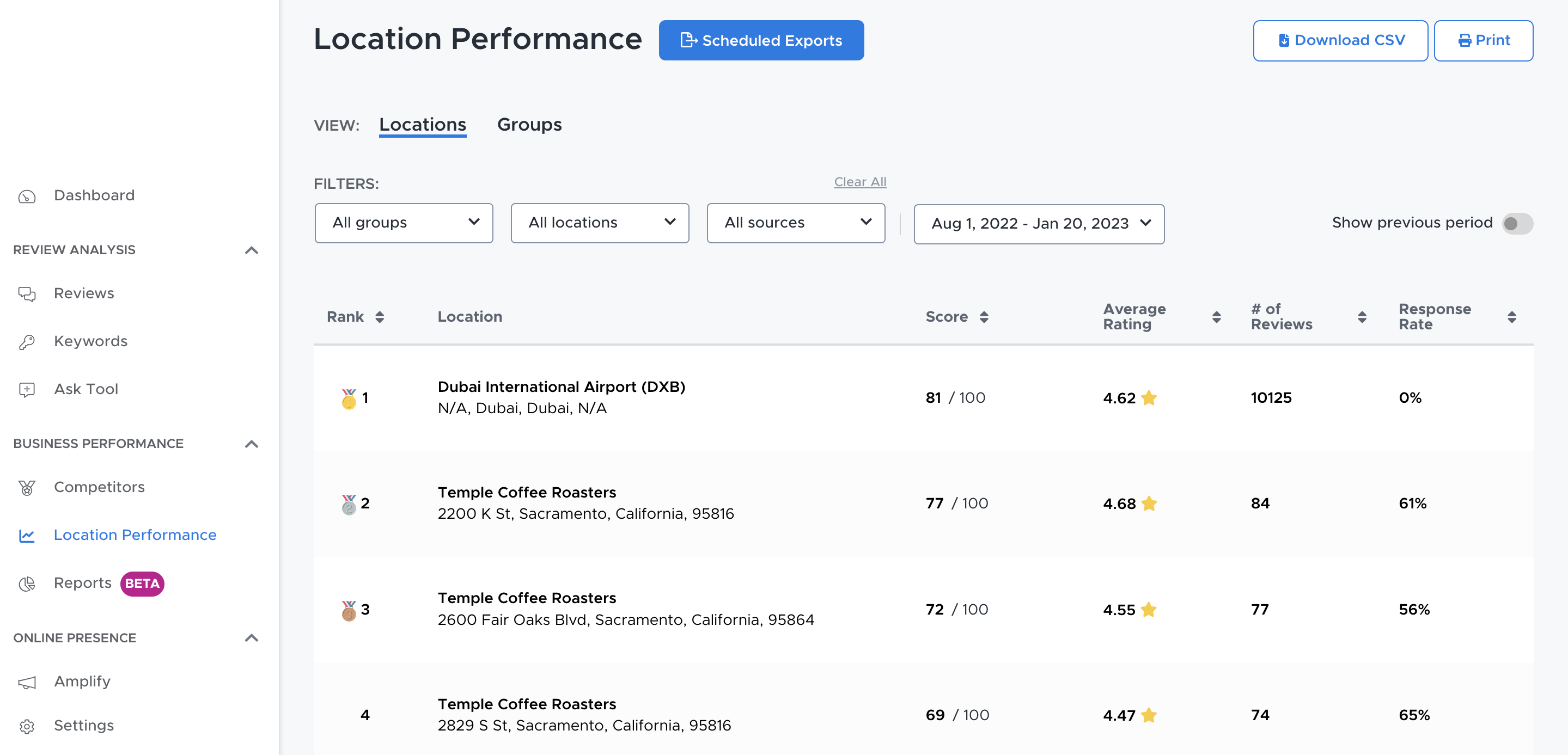Collapse the Review Analysis section
1568x755 pixels.
[x=252, y=250]
